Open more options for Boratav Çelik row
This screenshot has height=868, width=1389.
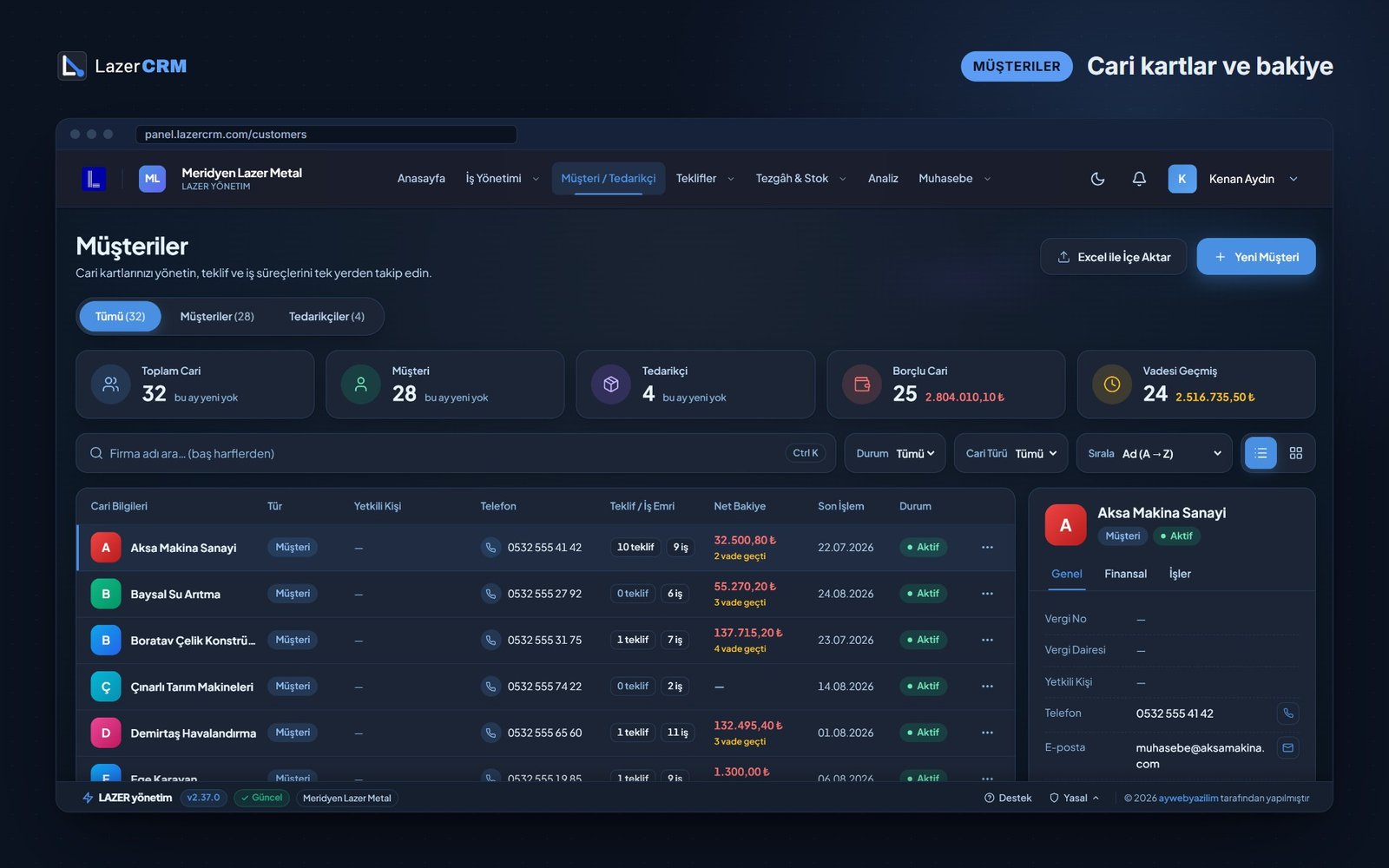click(987, 640)
